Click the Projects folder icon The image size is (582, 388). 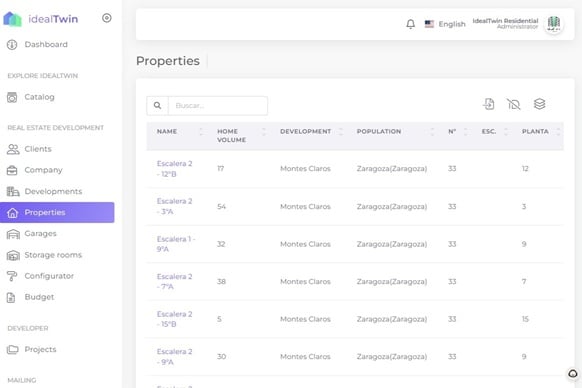click(12, 349)
